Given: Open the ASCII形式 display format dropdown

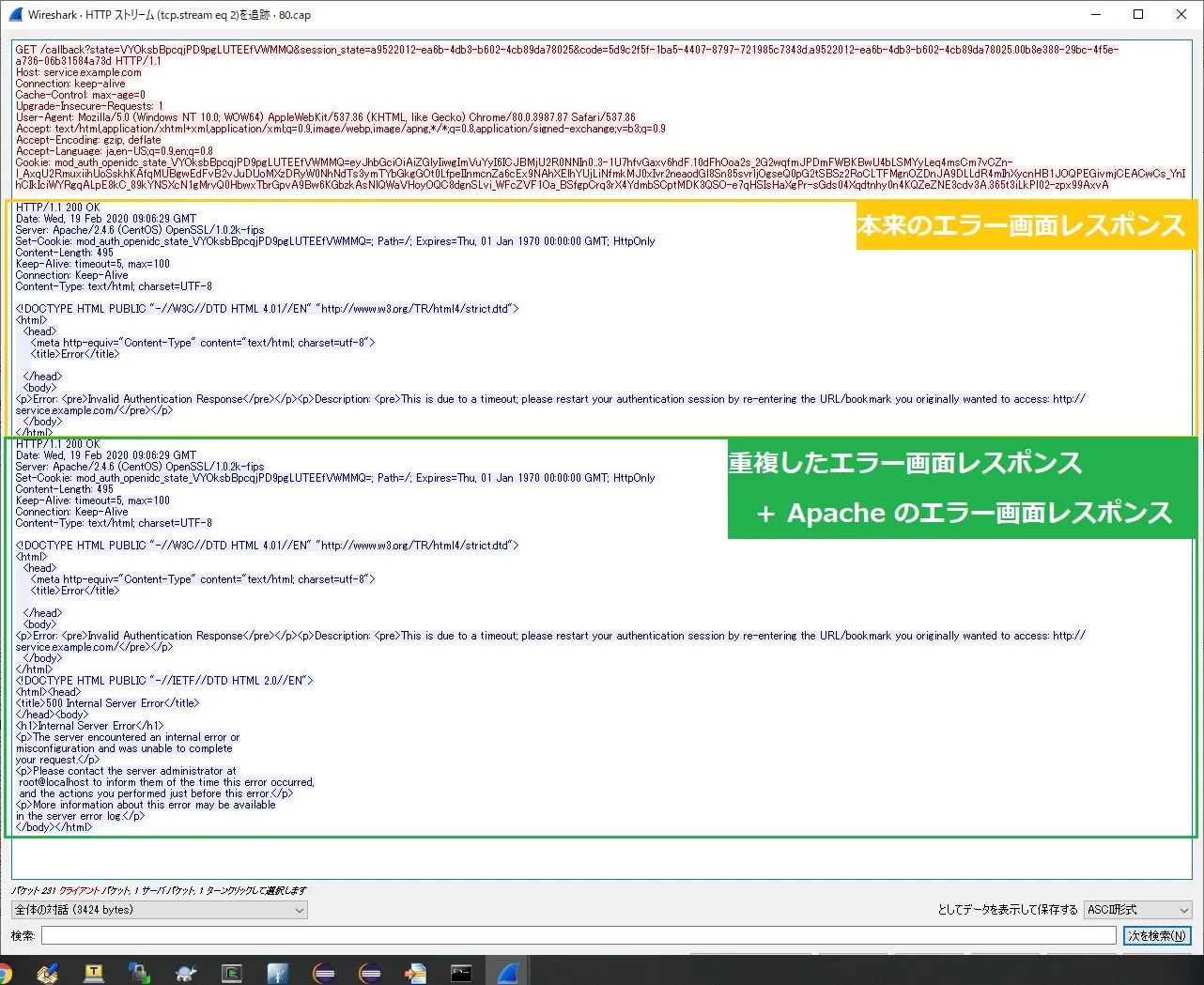Looking at the screenshot, I should (1137, 910).
